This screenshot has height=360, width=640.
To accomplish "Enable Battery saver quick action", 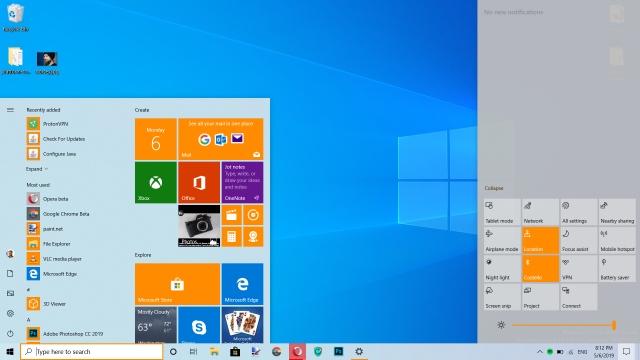I will (617, 269).
